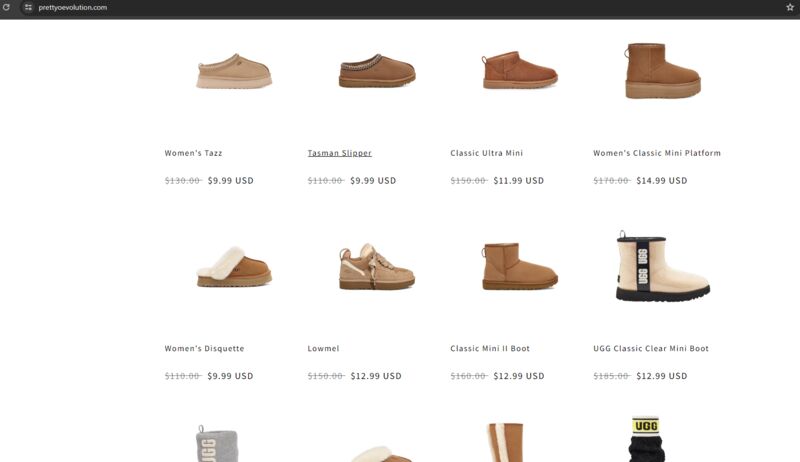Click the $12.99 USD price under UGG Classic Clear Mini Boot
The image size is (800, 462).
click(x=662, y=376)
